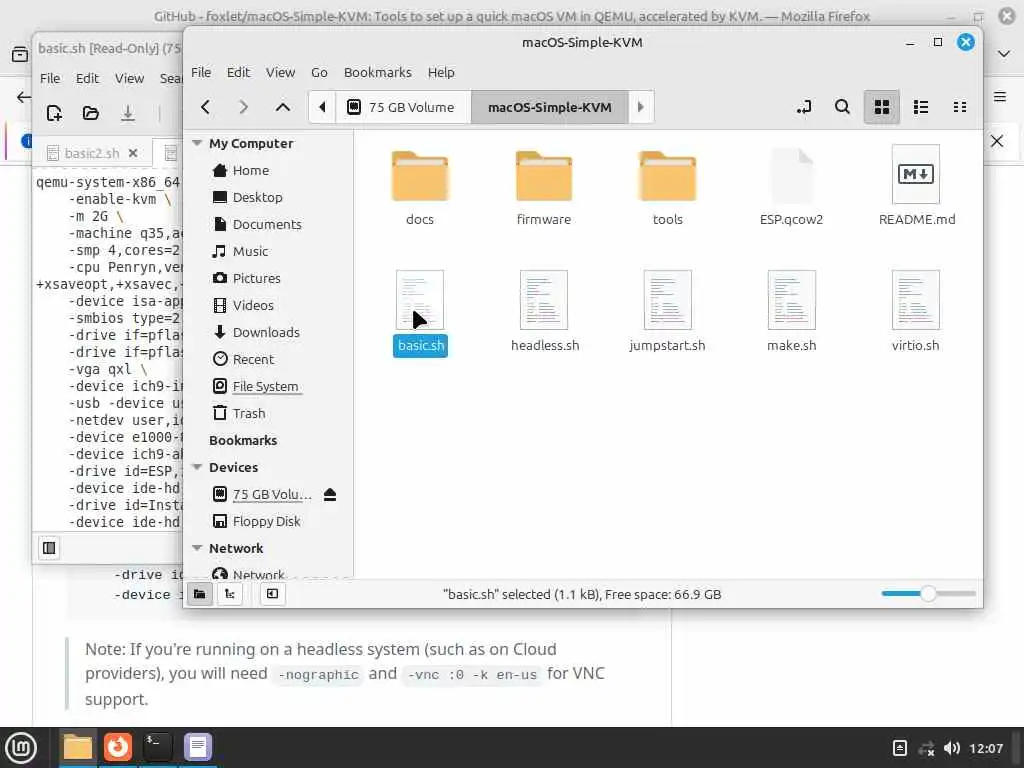Go up to parent folder
Image resolution: width=1024 pixels, height=768 pixels.
282,107
